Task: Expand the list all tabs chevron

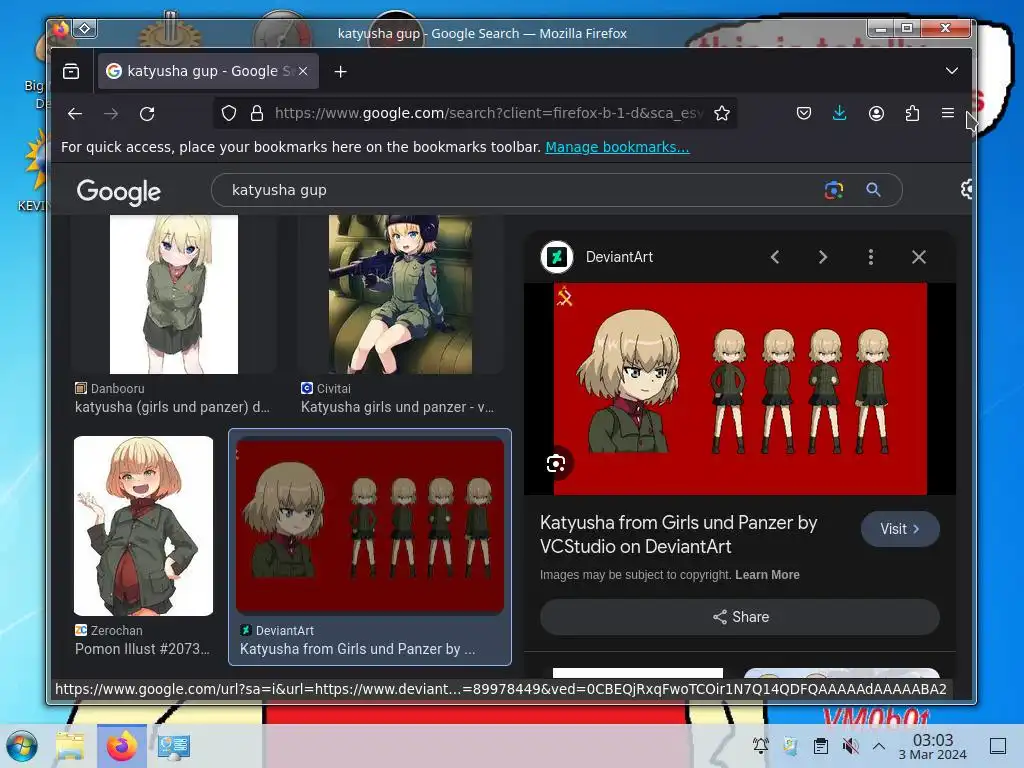Action: [x=952, y=71]
